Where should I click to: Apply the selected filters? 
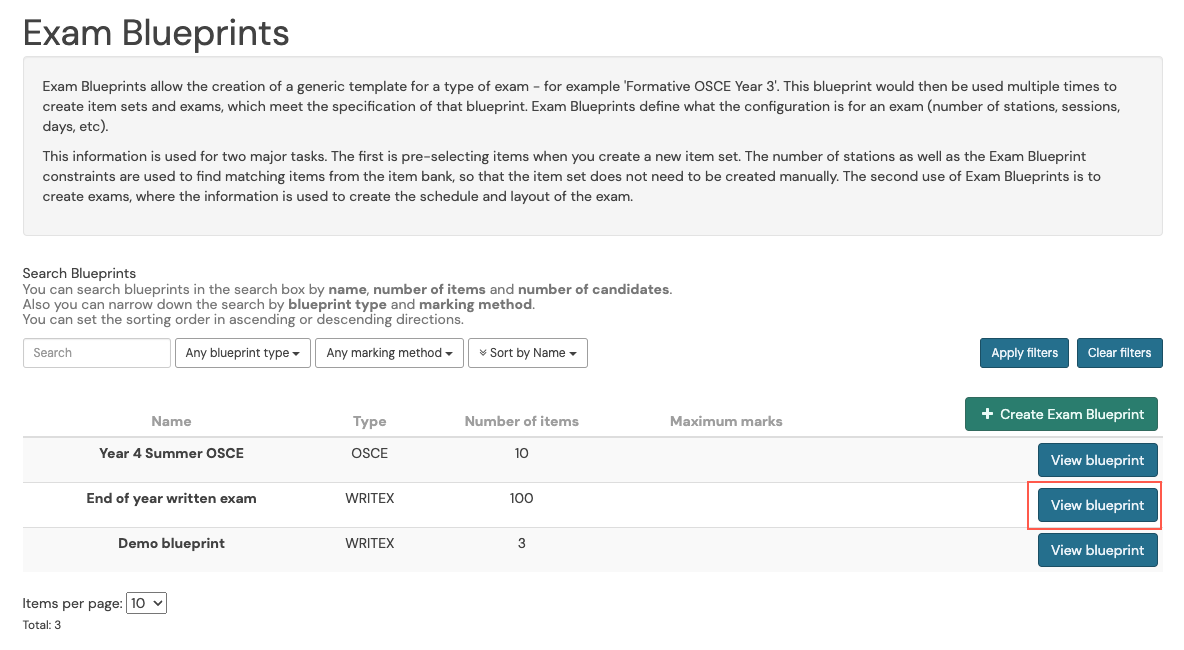point(1025,353)
